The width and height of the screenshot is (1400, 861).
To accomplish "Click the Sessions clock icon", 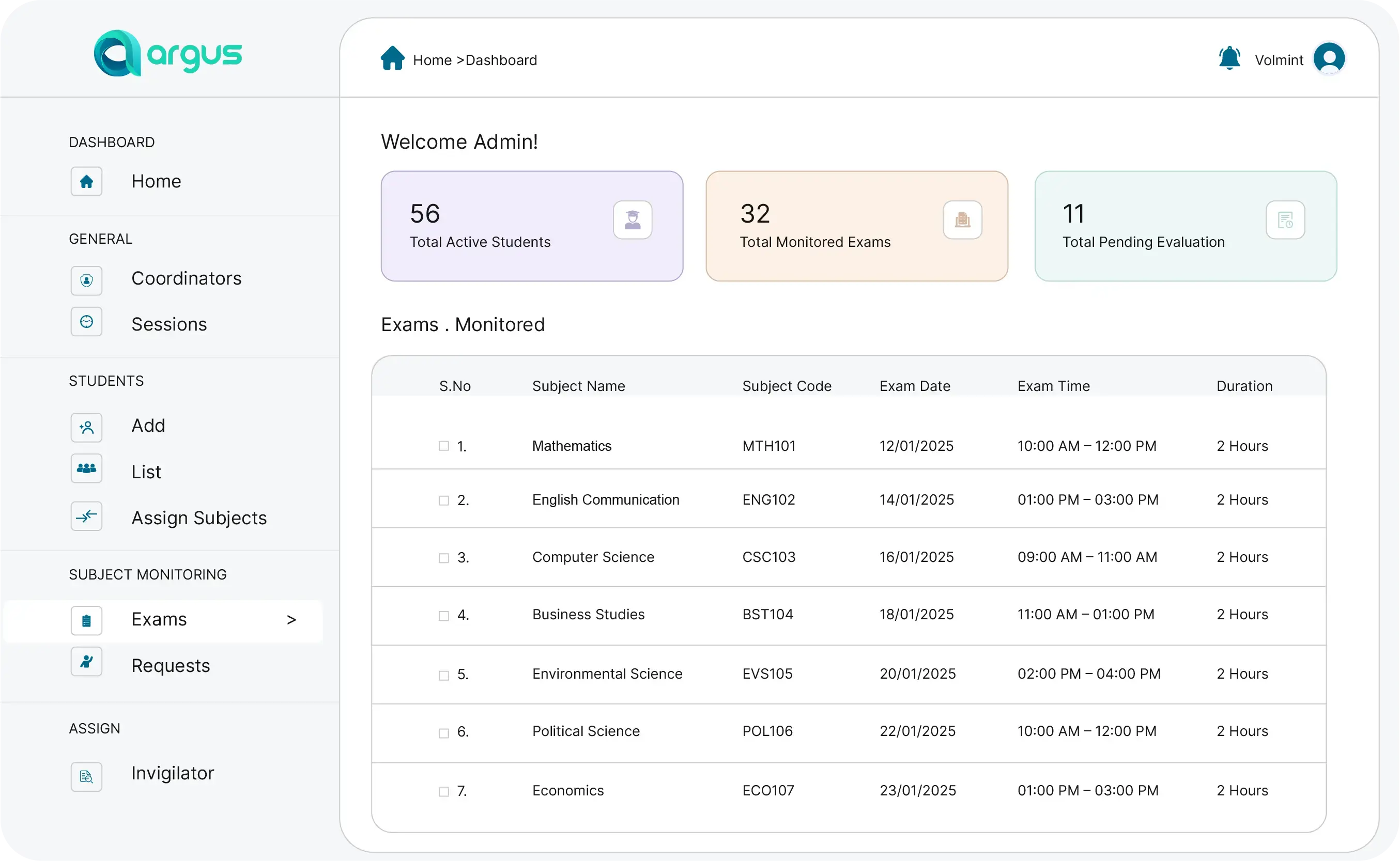I will click(x=87, y=322).
